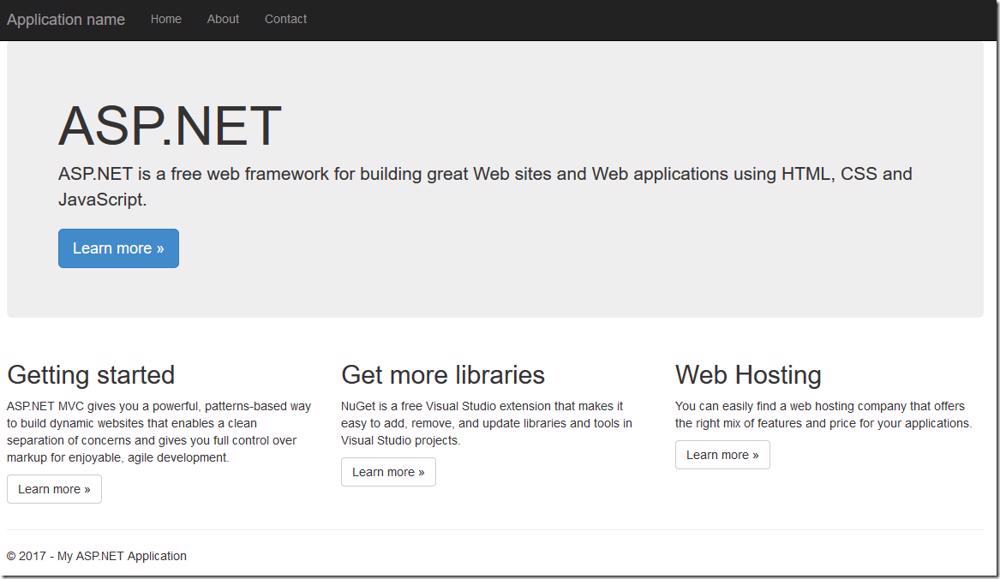Screen dimensions: 1000x579
Task: Open the Contact page link
Action: click(x=285, y=19)
